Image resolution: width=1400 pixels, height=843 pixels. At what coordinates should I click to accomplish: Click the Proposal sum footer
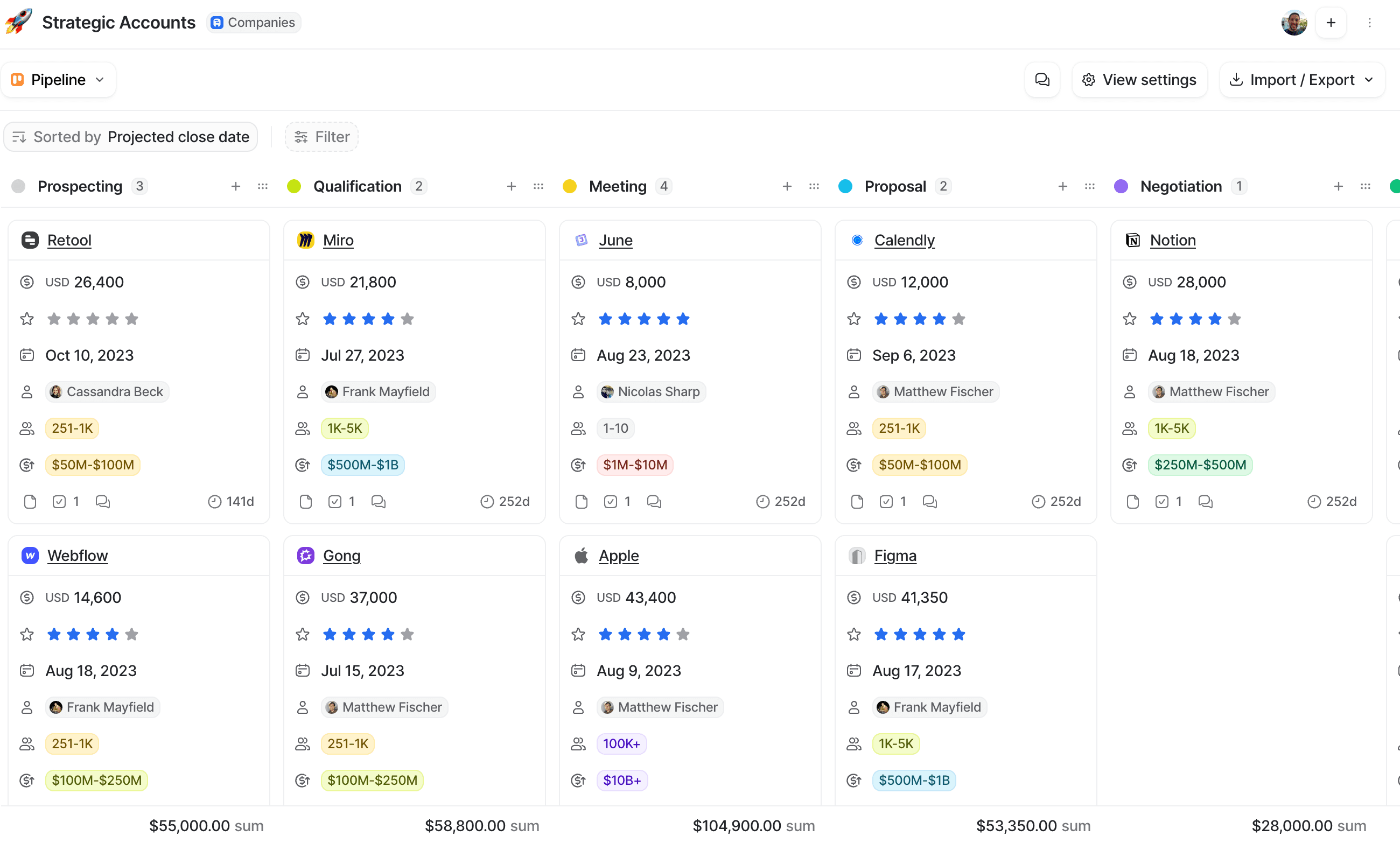pos(1033,825)
